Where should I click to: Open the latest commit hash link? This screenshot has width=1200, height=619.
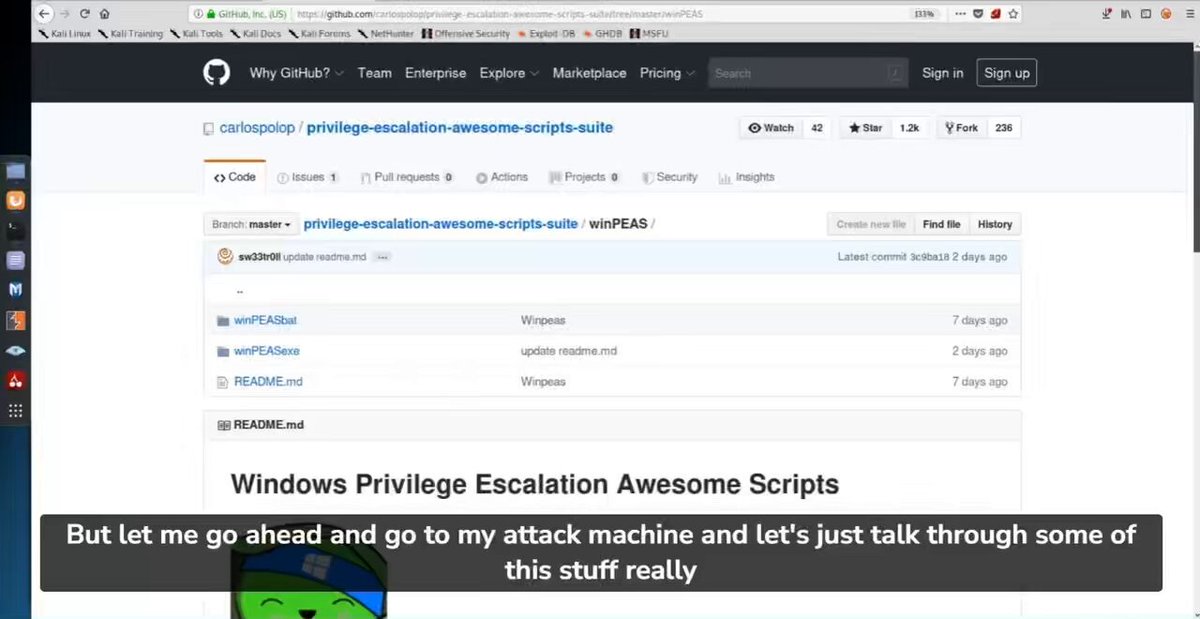[x=929, y=257]
